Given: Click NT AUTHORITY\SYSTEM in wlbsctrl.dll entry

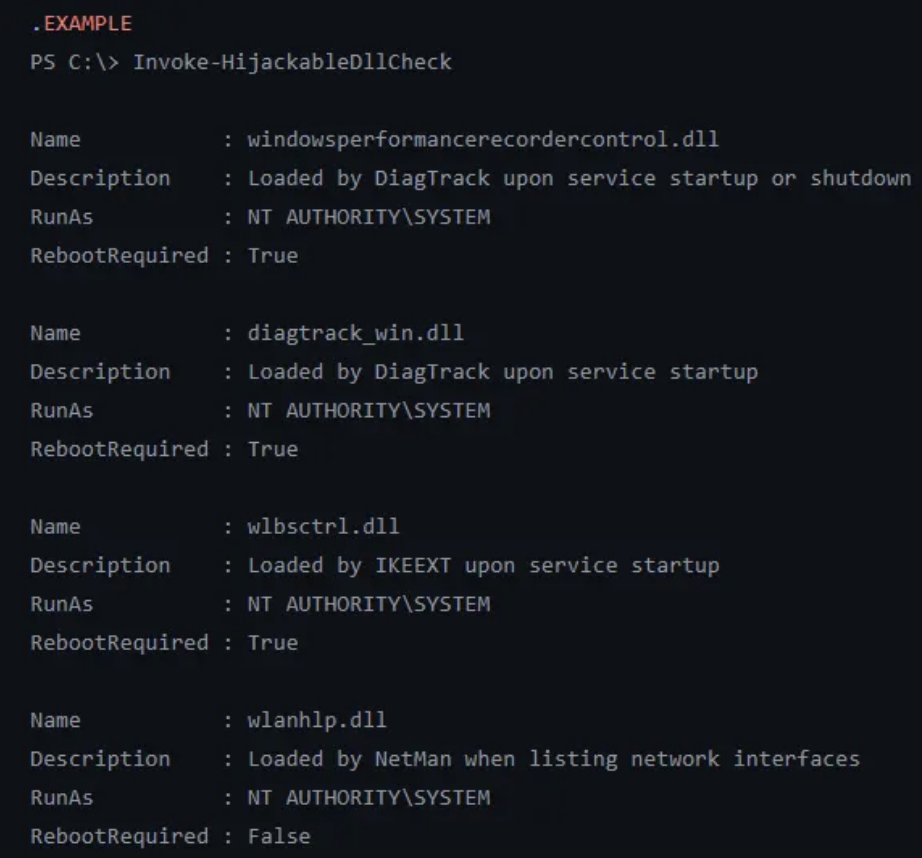Looking at the screenshot, I should (369, 604).
